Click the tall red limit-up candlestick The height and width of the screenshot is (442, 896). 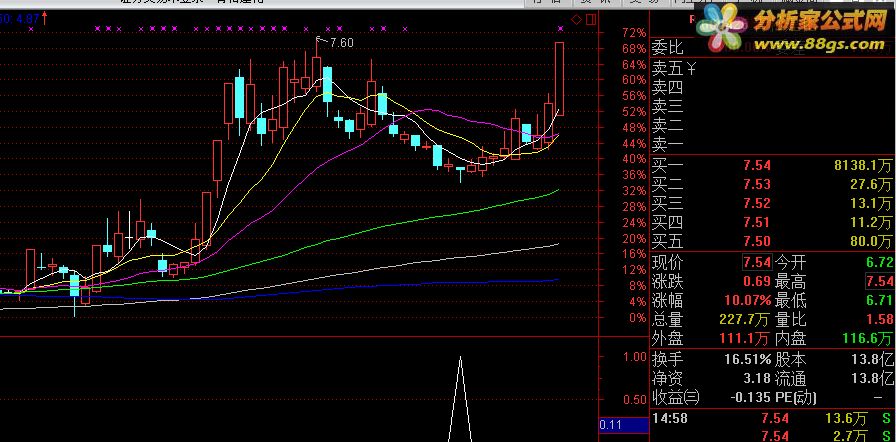[x=559, y=79]
